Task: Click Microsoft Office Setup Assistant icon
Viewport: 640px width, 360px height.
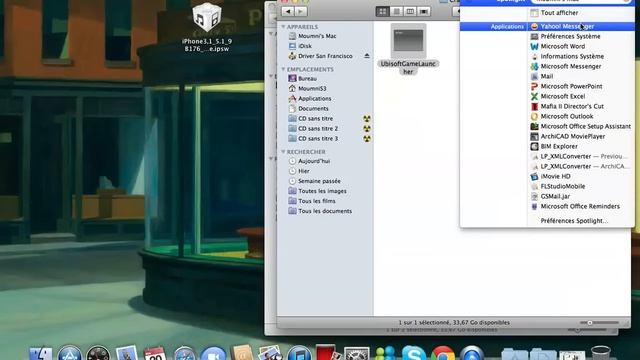Action: pyautogui.click(x=534, y=127)
